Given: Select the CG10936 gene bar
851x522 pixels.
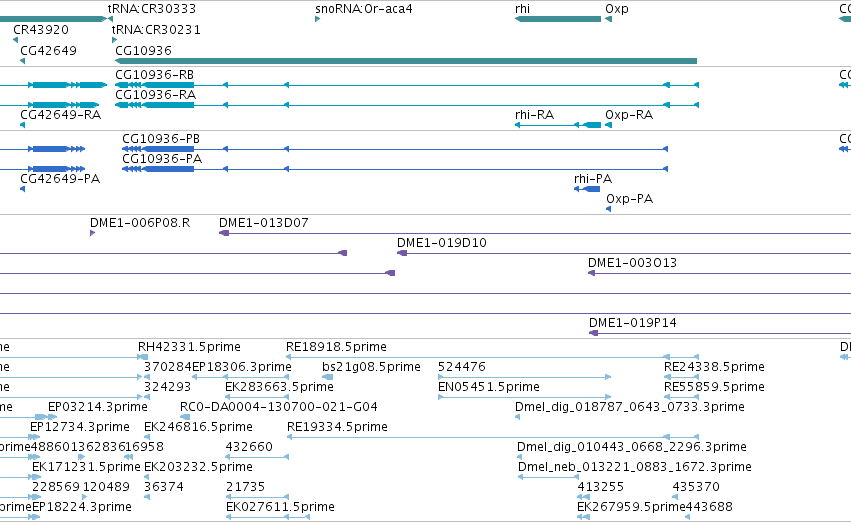Looking at the screenshot, I should pos(406,61).
